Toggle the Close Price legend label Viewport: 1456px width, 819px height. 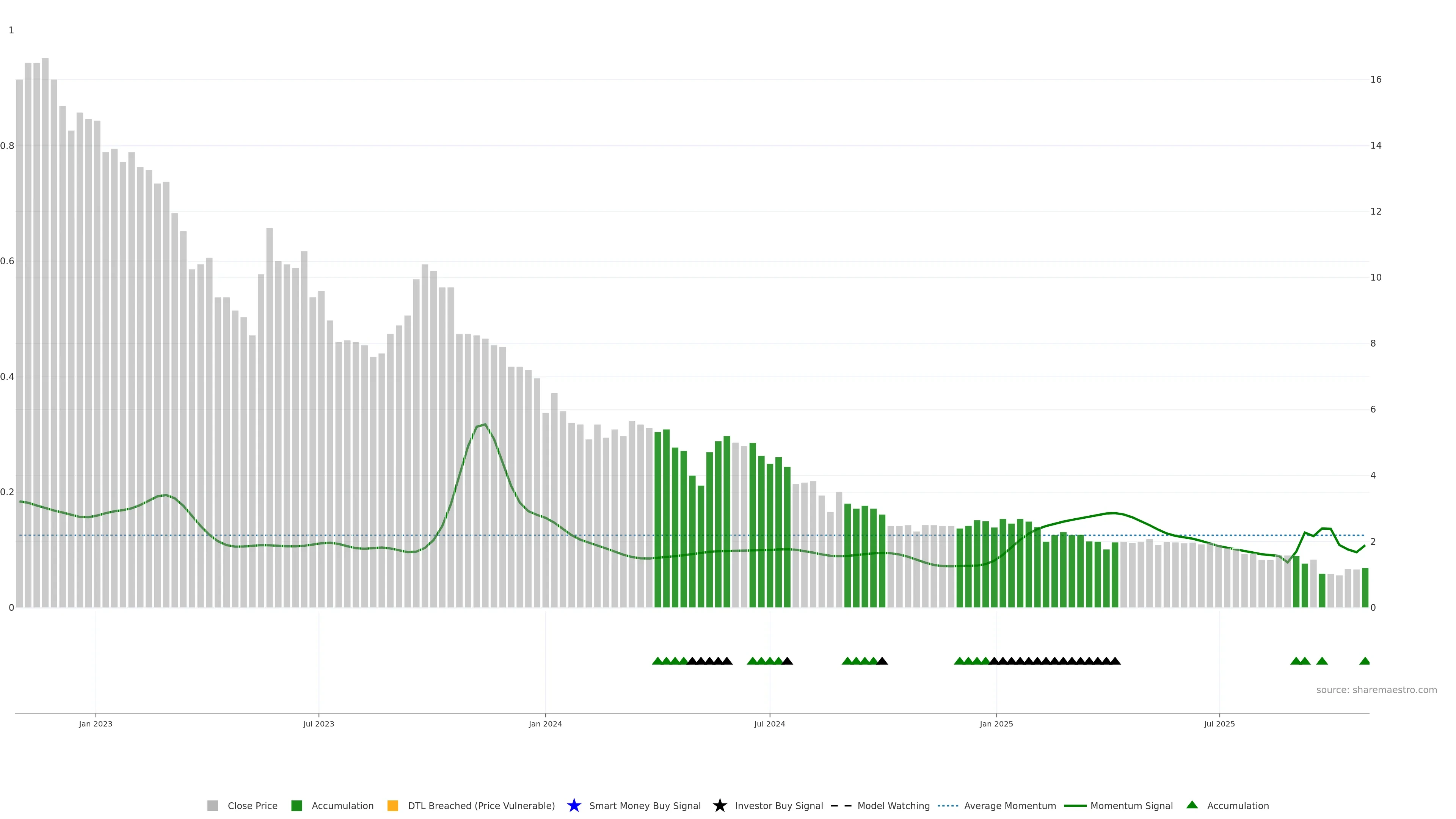click(x=252, y=805)
